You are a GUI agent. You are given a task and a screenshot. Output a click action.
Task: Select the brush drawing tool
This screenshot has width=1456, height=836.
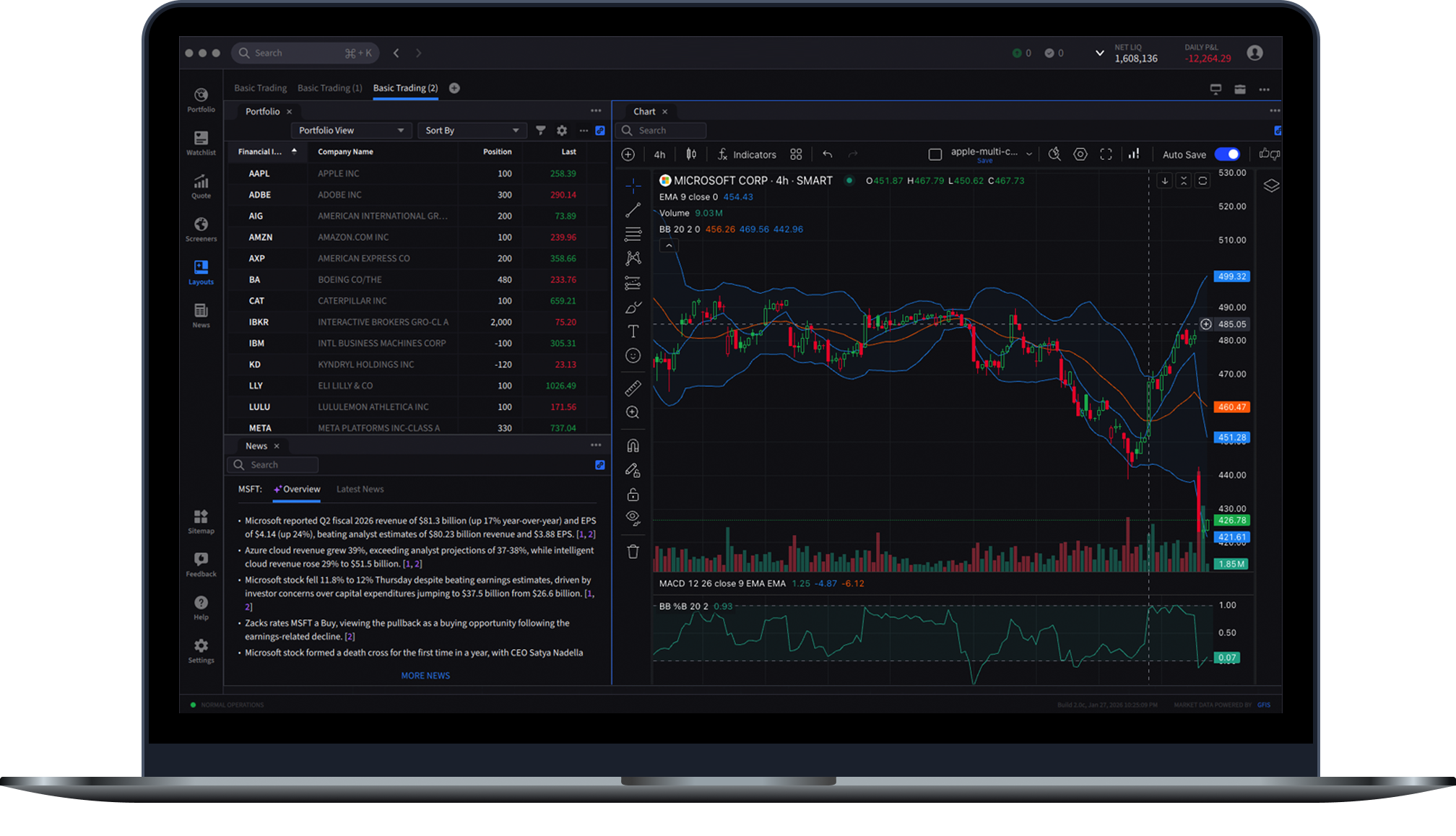pos(633,308)
